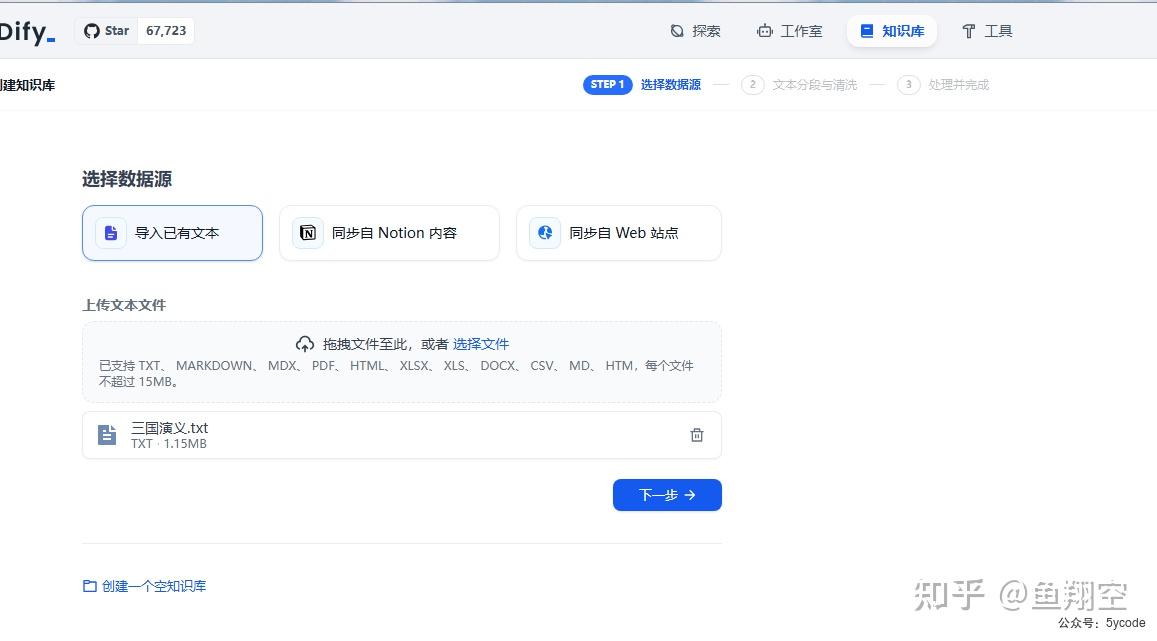
Task: Open the 工具 tab
Action: point(987,31)
